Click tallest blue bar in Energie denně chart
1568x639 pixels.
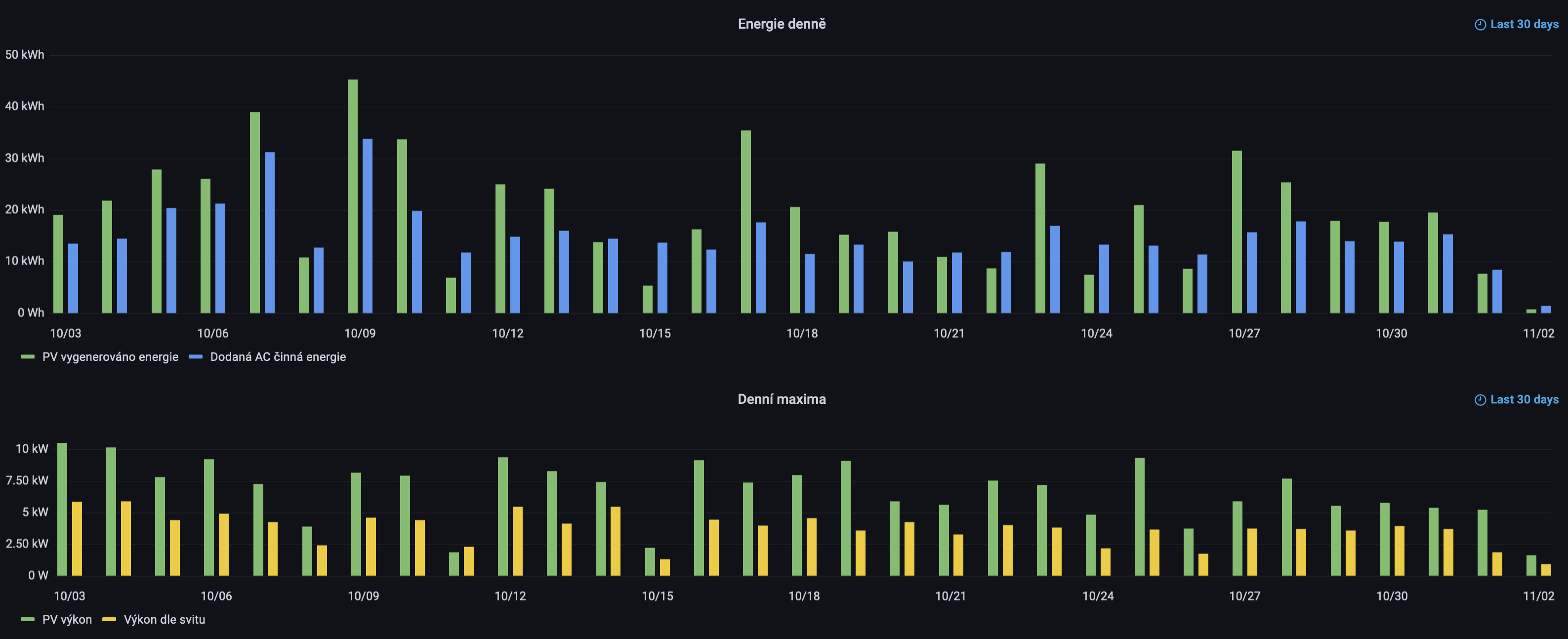coord(367,225)
